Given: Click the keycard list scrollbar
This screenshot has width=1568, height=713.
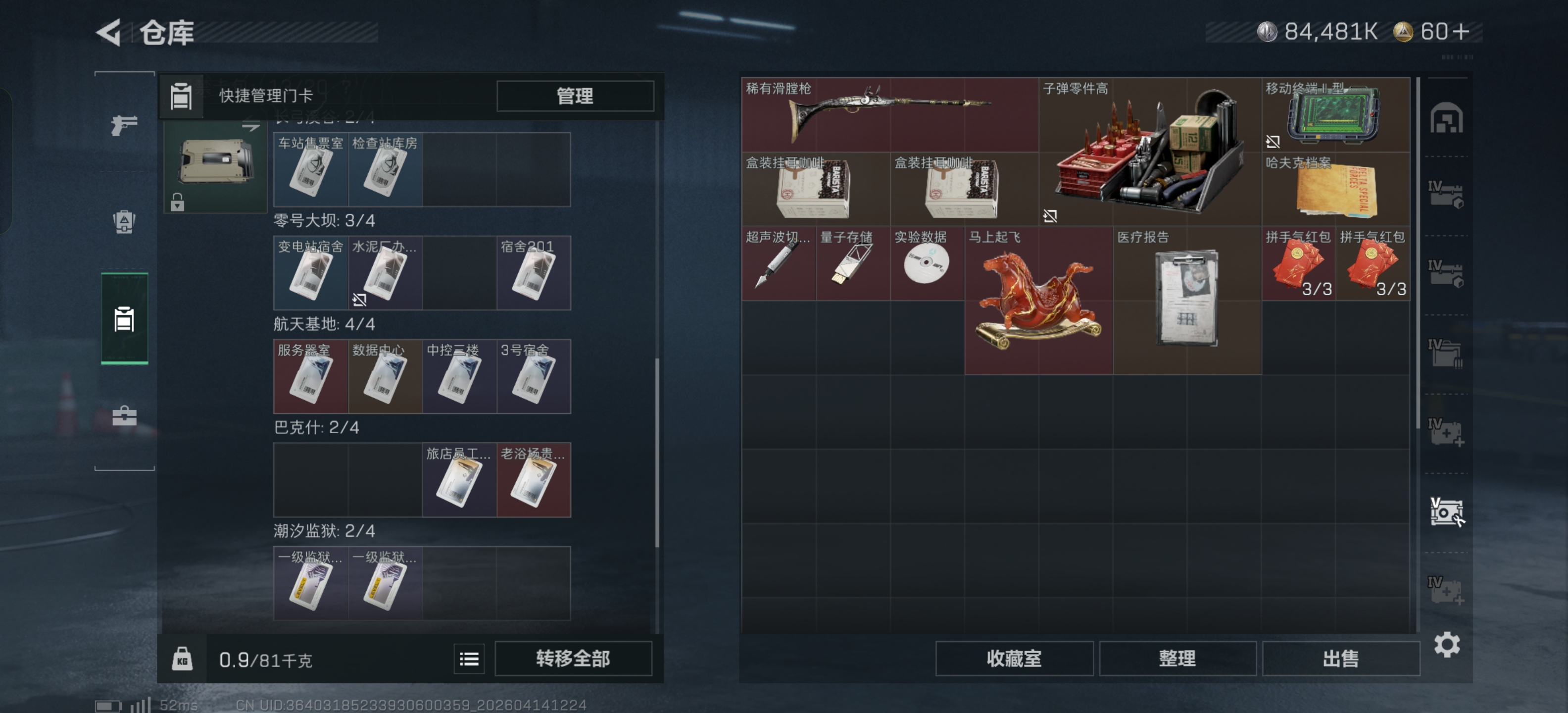Looking at the screenshot, I should tap(657, 453).
